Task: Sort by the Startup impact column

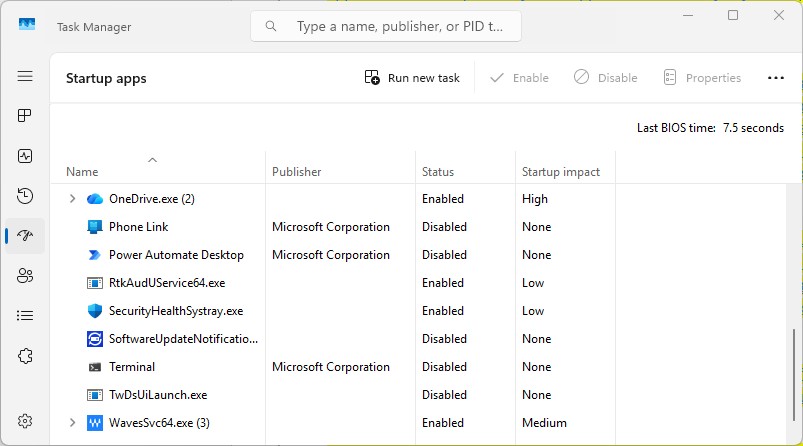Action: pyautogui.click(x=561, y=172)
